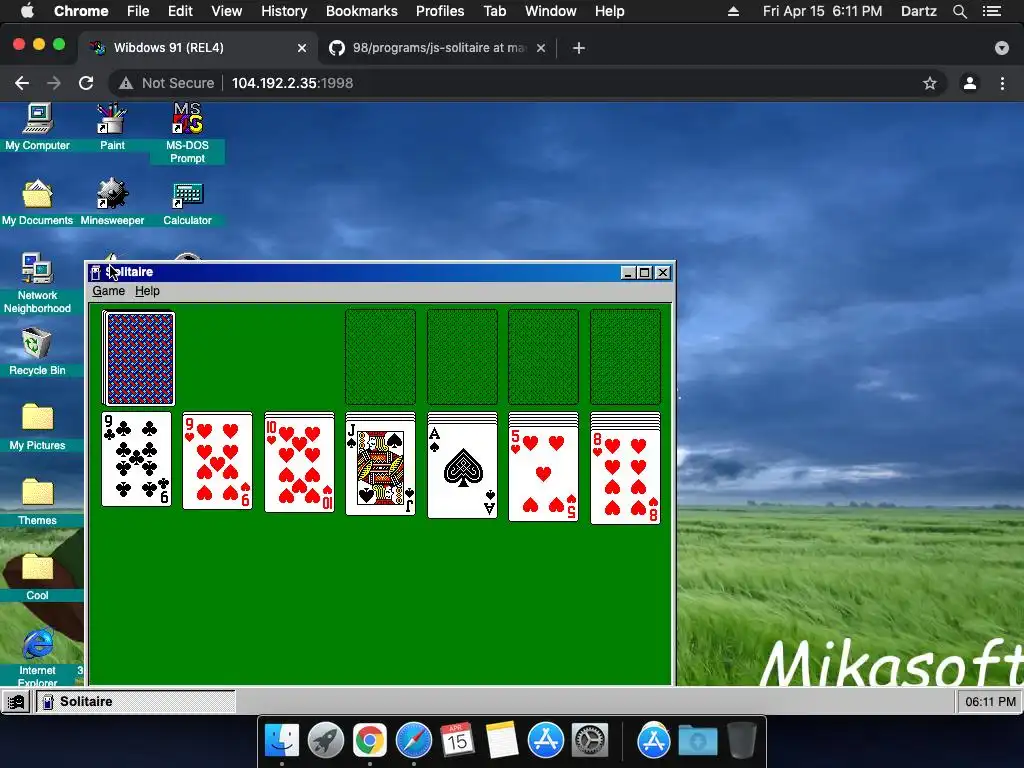Click the Start button in the taskbar
This screenshot has width=1024, height=768.
[x=16, y=702]
